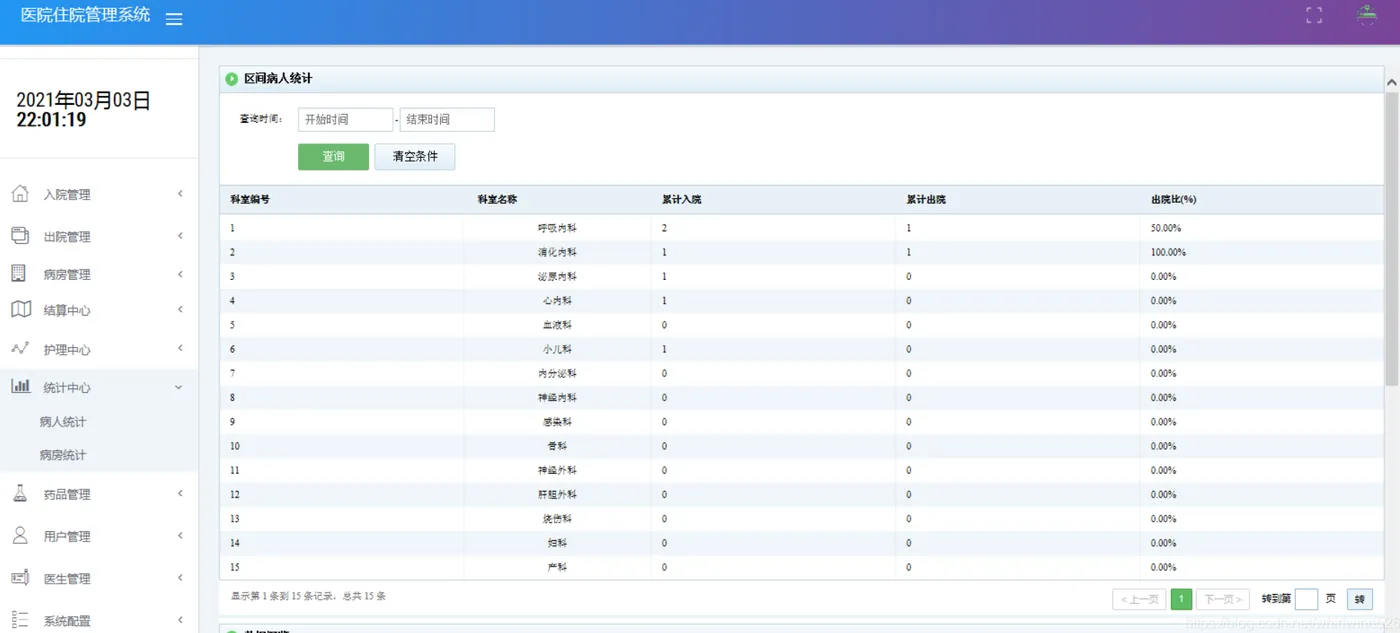The image size is (1400, 633).
Task: Select the 泌尿内科 department cell
Action: click(557, 276)
